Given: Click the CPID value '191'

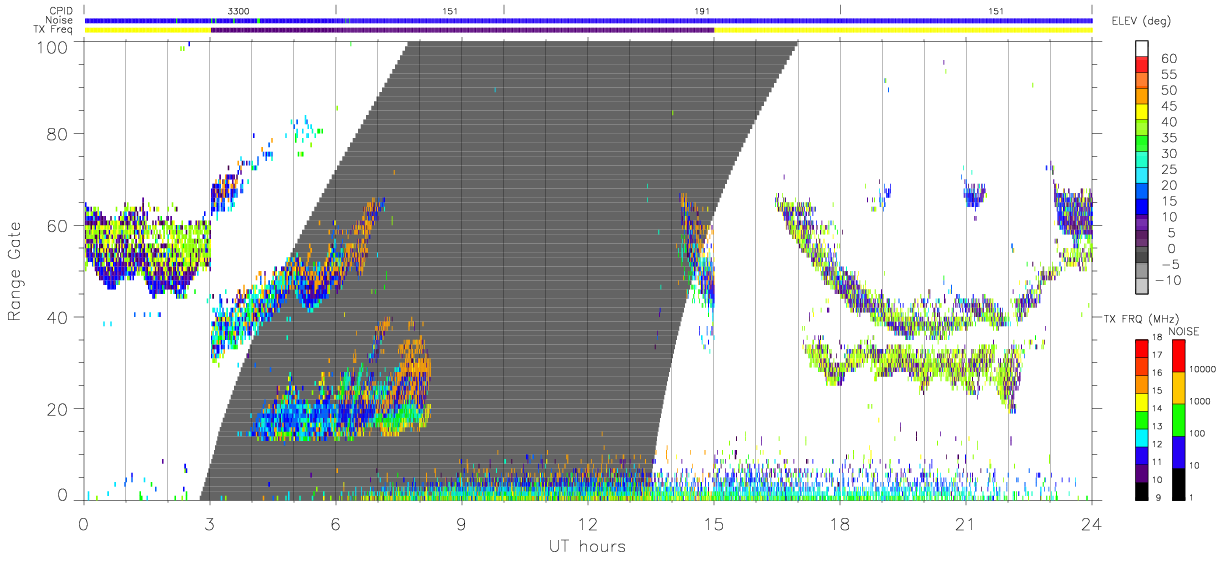Looking at the screenshot, I should 702,10.
